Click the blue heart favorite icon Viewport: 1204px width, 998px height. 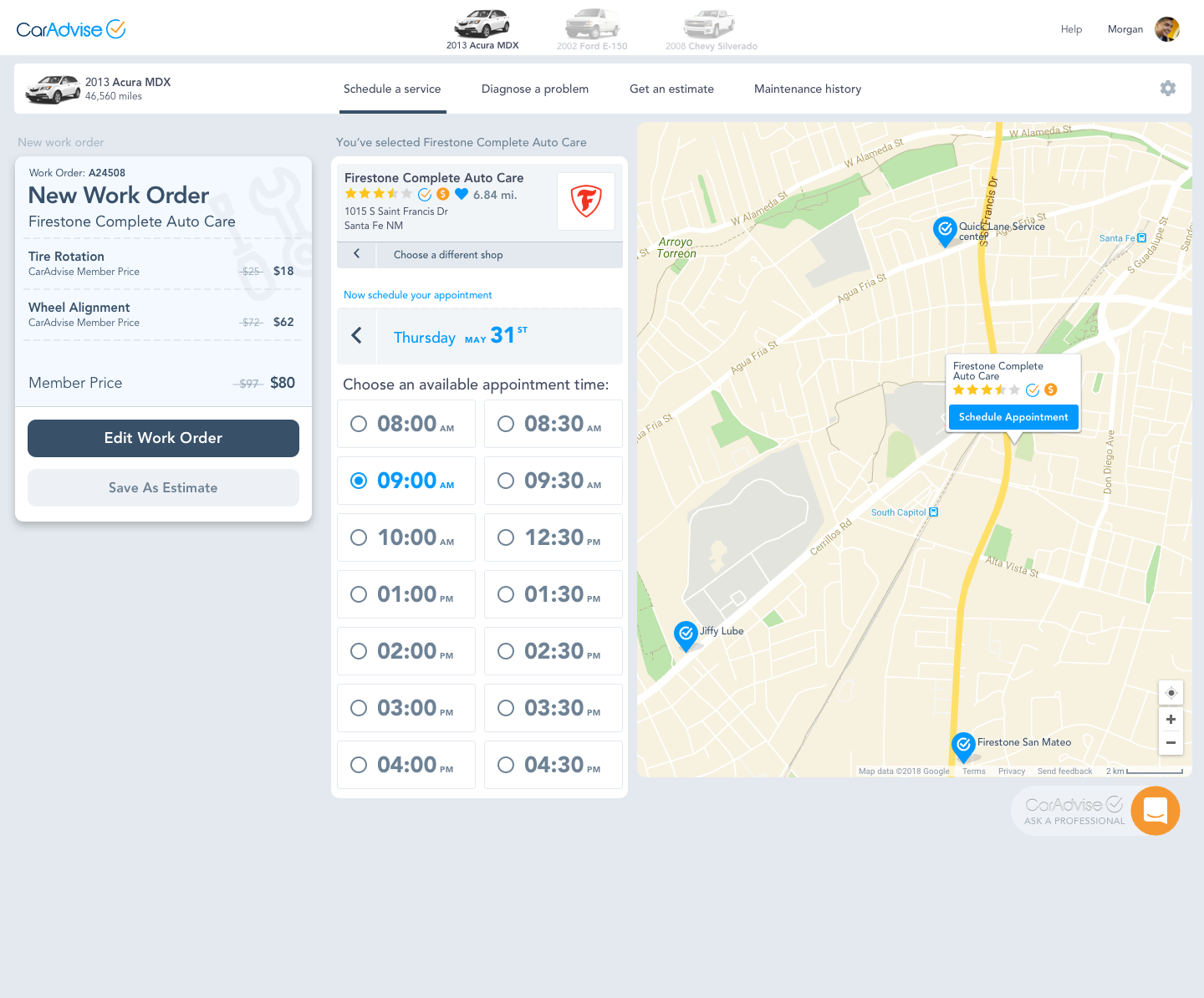click(462, 194)
